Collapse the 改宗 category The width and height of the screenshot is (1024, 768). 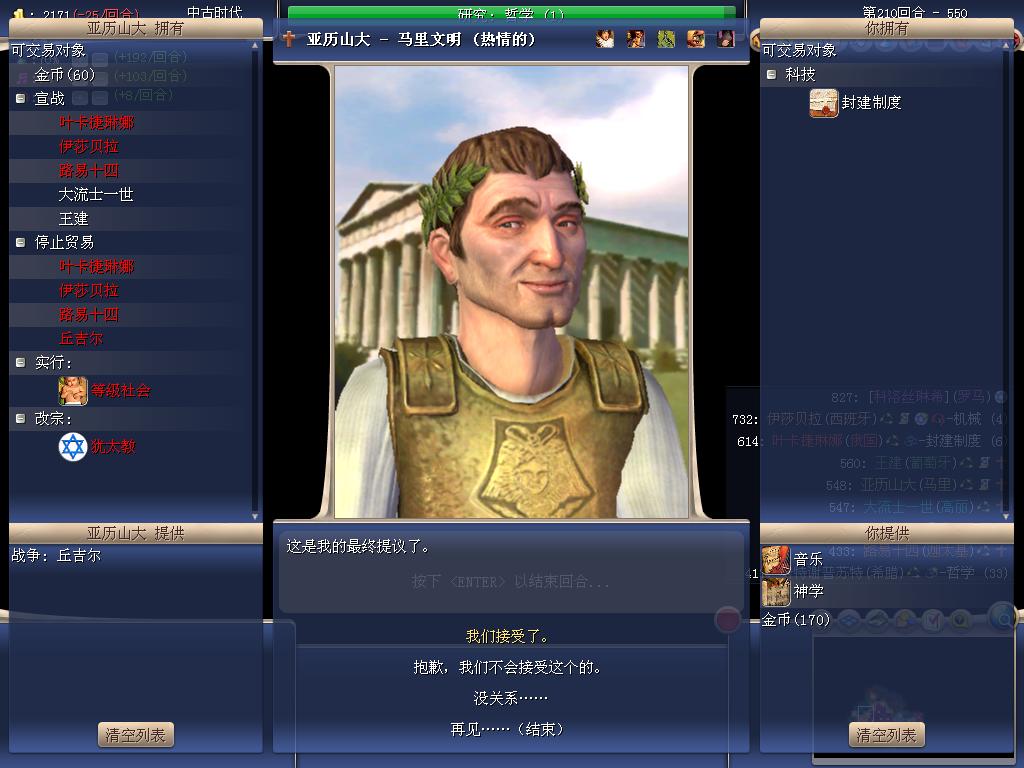[x=20, y=418]
